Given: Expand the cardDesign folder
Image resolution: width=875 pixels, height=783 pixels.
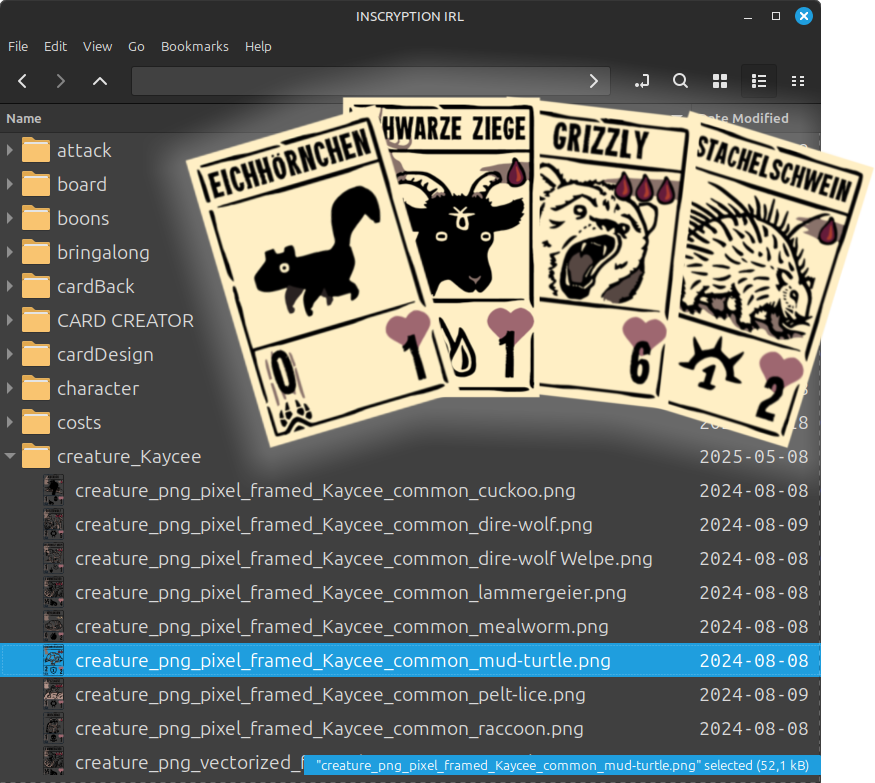Looking at the screenshot, I should tap(9, 354).
